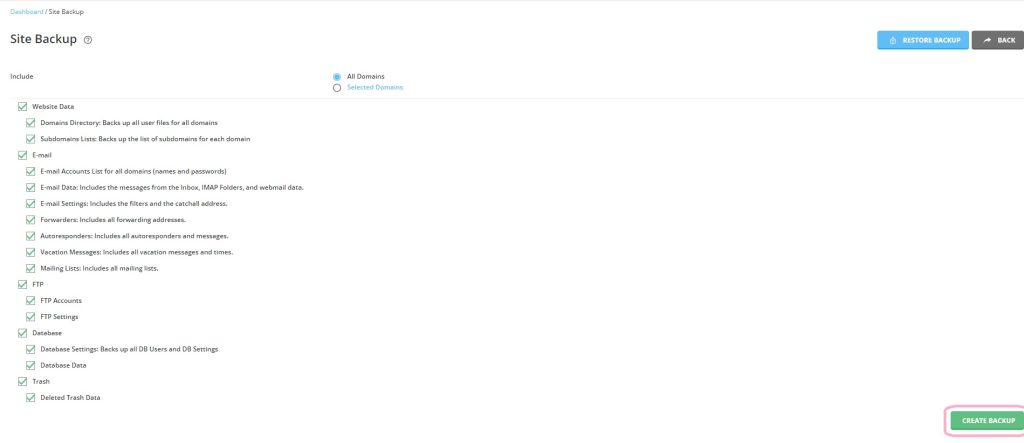Open the Dashboard breadcrumb link
1024x443 pixels.
click(x=27, y=12)
